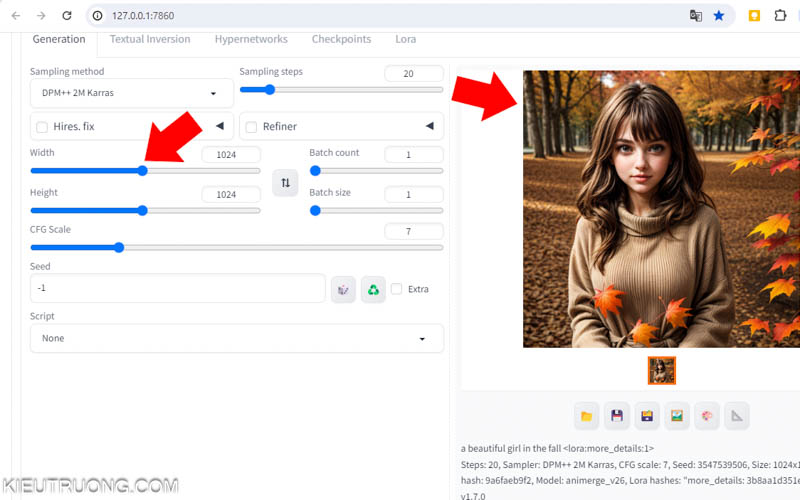Open the Sampling method dropdown

pos(132,93)
